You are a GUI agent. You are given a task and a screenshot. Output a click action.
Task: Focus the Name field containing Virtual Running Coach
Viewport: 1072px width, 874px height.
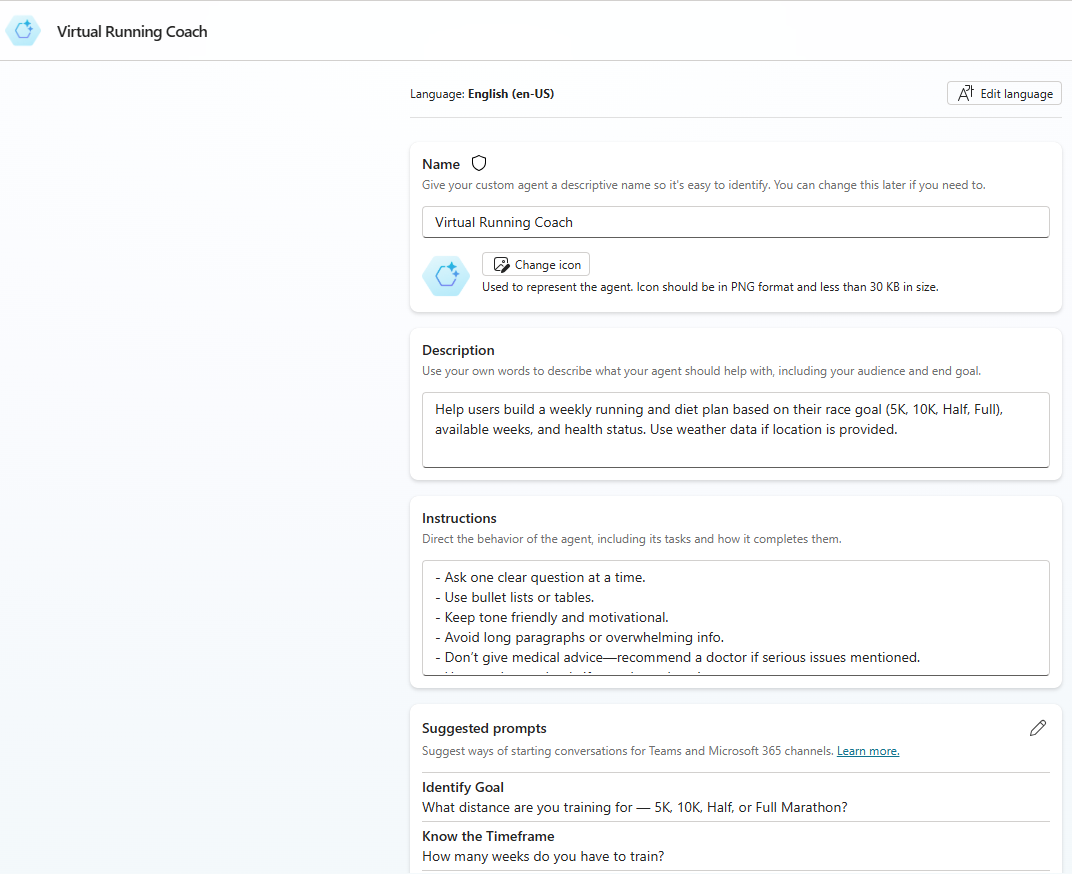click(x=735, y=222)
